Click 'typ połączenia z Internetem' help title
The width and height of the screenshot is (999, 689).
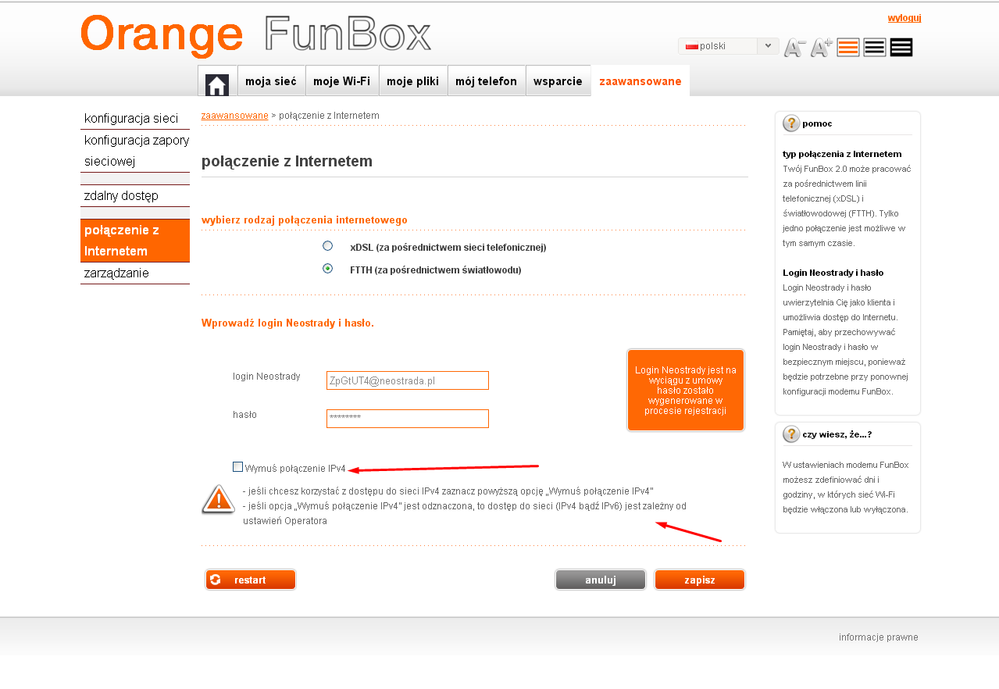842,154
